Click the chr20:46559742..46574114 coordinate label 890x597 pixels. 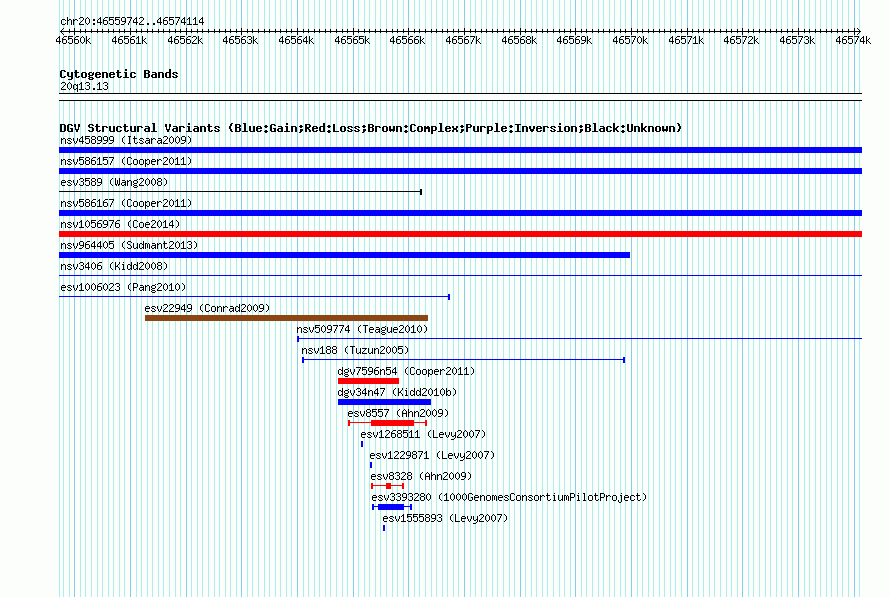(132, 21)
